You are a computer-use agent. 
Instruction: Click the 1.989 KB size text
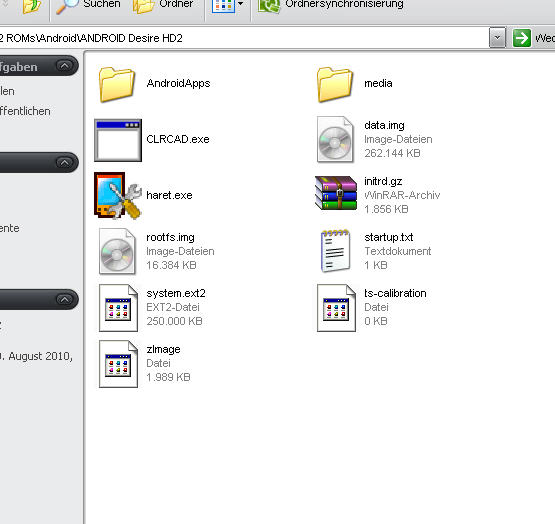coord(168,377)
